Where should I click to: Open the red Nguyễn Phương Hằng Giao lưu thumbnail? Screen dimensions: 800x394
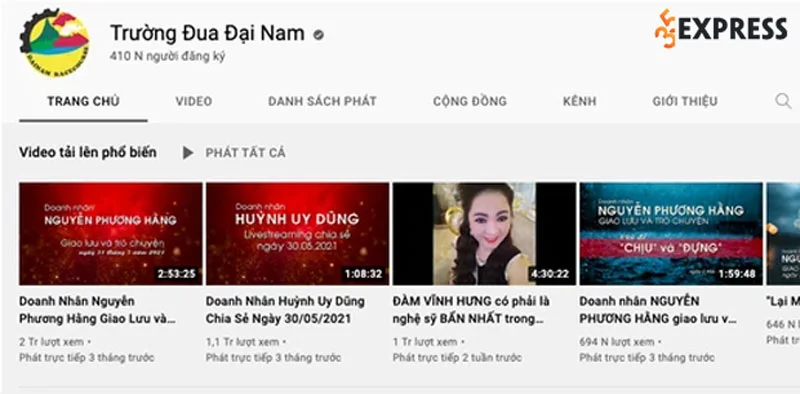tap(111, 234)
